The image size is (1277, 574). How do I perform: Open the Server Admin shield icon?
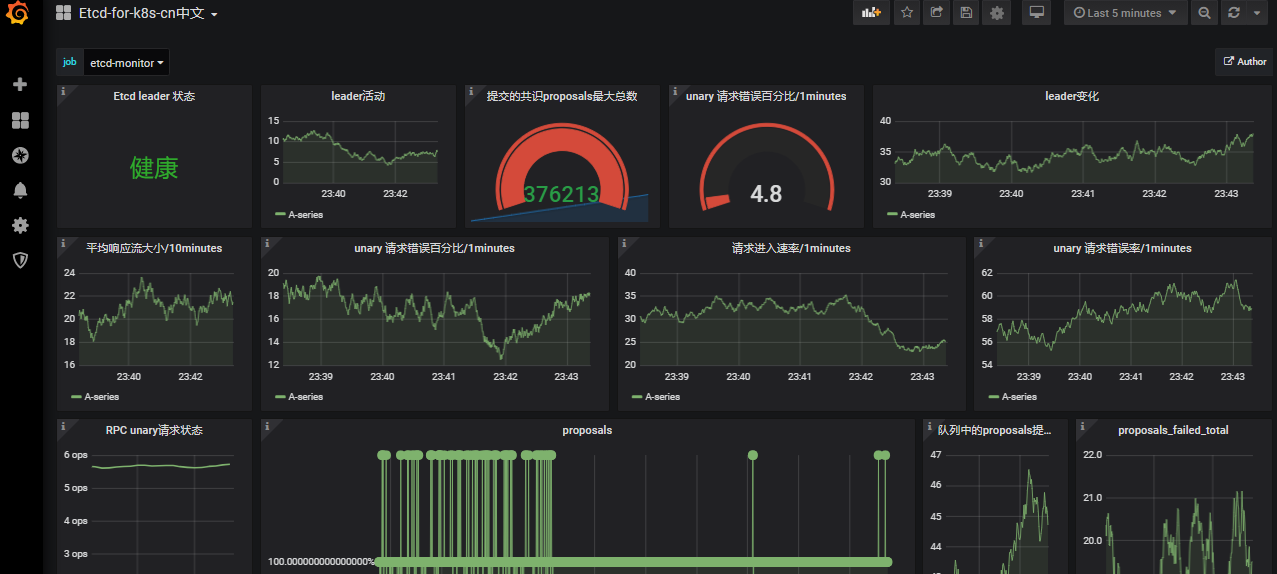tap(20, 260)
